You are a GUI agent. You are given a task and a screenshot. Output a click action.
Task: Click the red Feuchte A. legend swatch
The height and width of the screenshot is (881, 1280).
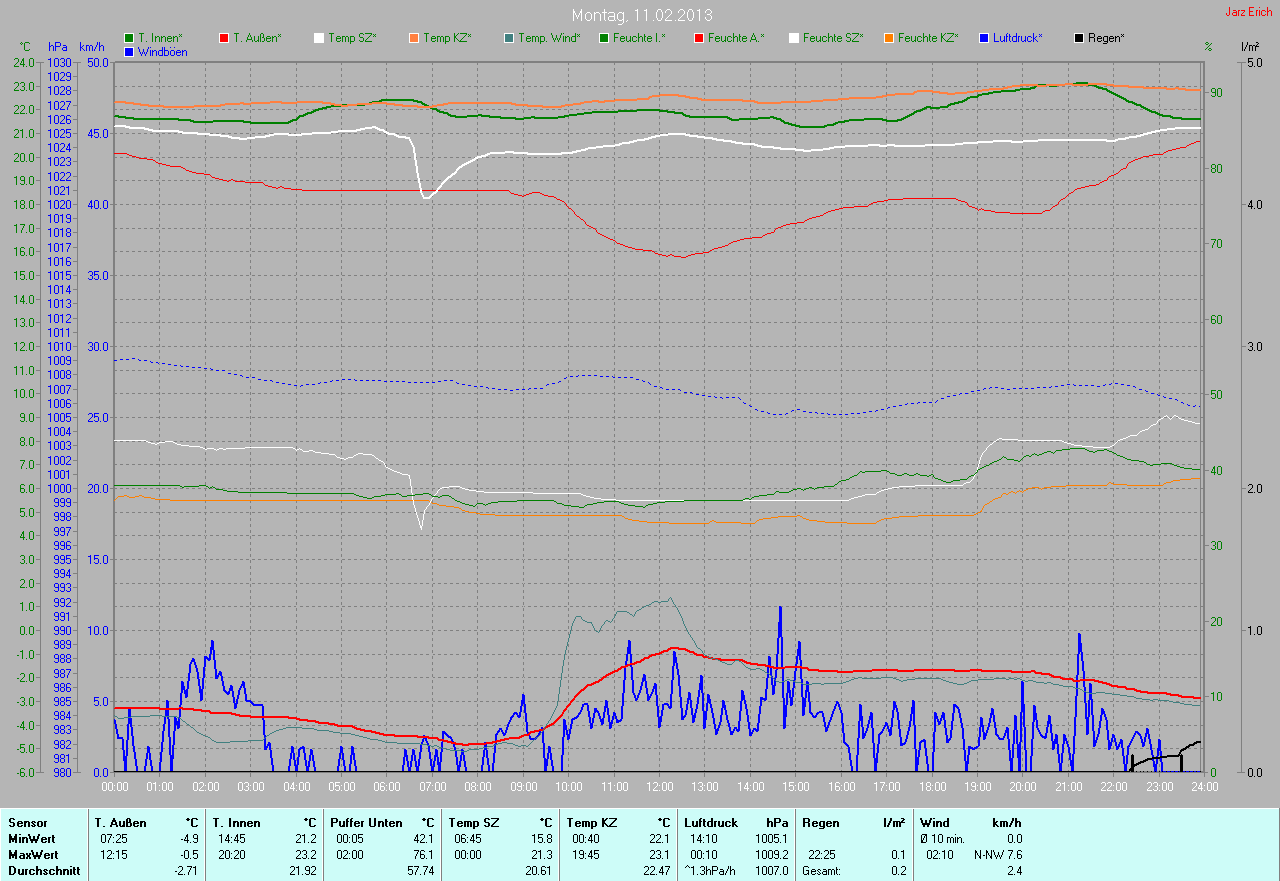click(x=699, y=38)
